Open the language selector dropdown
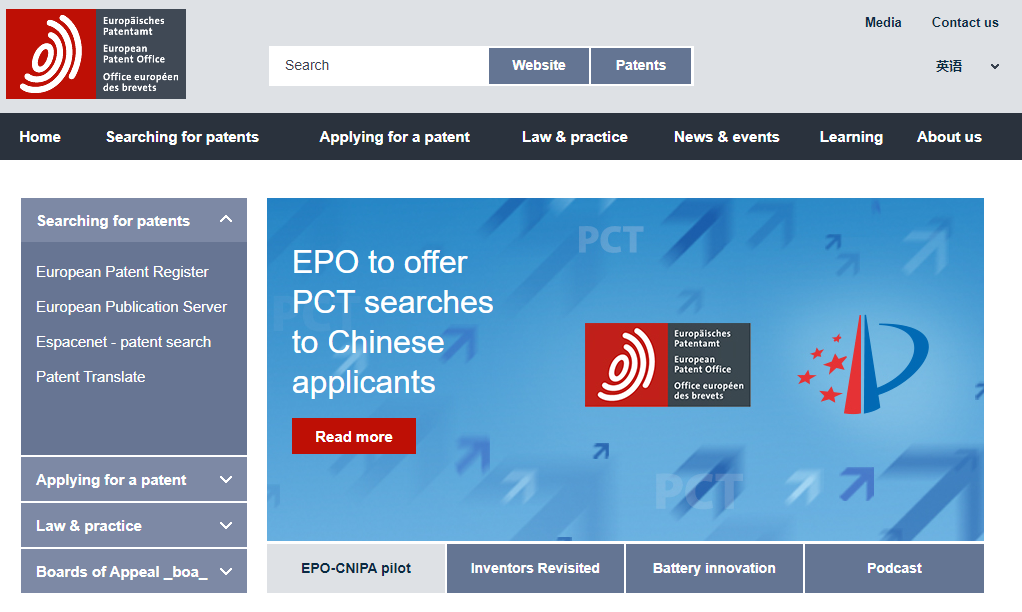Screen dimensions: 1022x612 tap(966, 66)
